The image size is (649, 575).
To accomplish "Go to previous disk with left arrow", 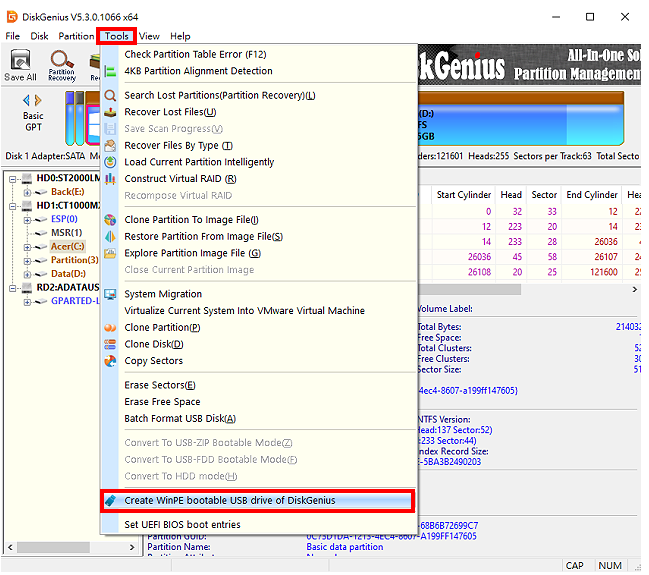I will point(26,100).
